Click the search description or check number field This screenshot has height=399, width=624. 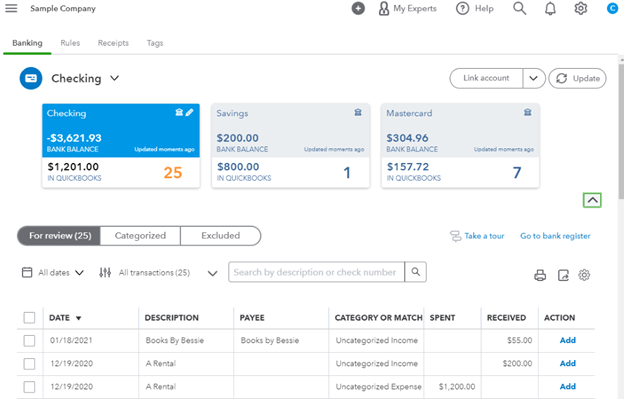coord(316,272)
